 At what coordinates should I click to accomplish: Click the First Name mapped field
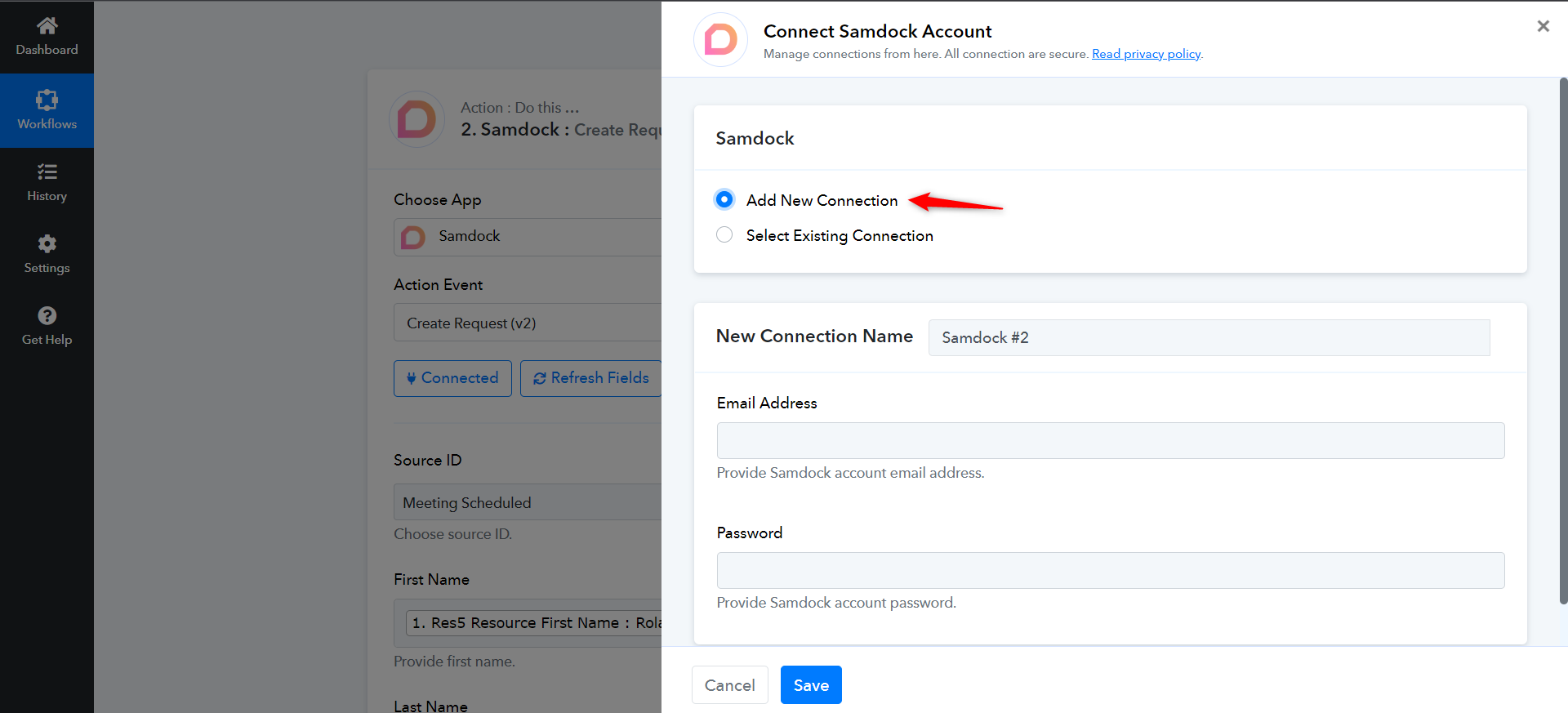click(528, 623)
